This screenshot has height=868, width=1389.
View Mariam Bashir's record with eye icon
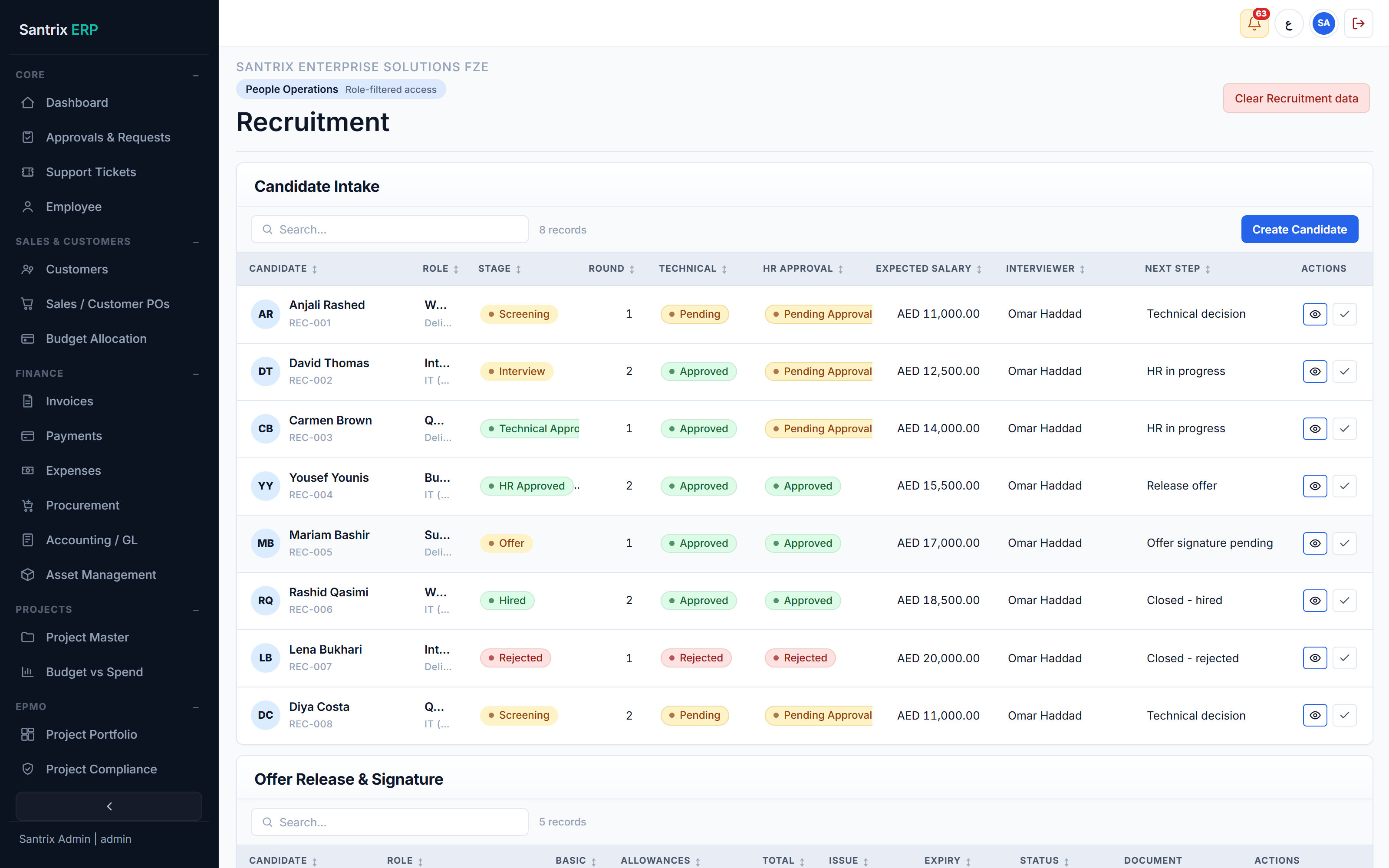click(1315, 543)
